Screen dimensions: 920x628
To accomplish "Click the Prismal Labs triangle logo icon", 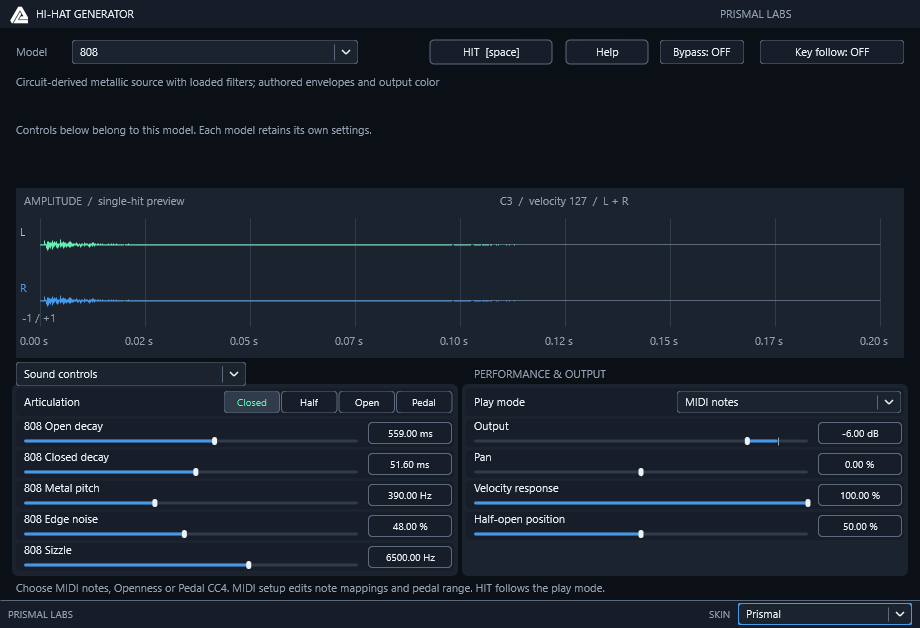I will tap(19, 15).
